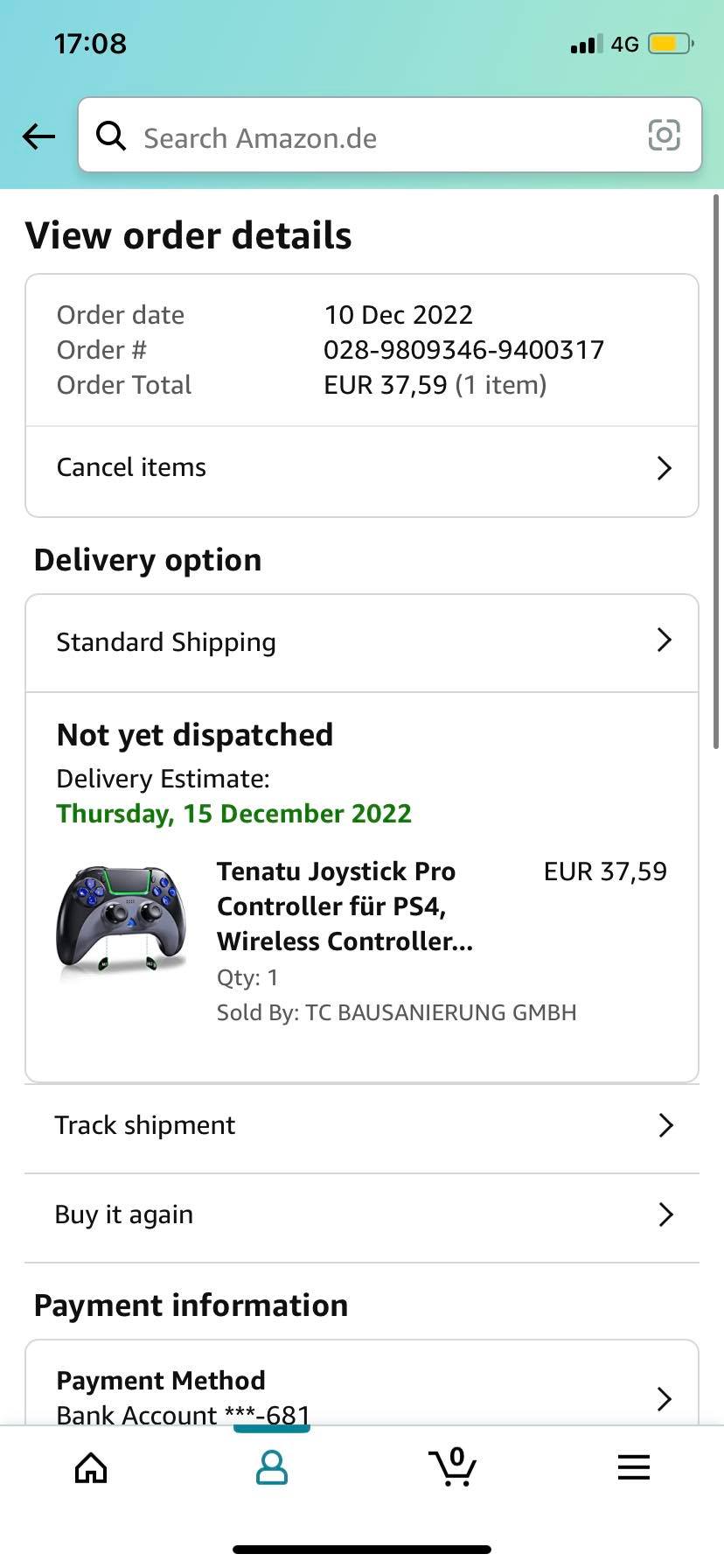Image resolution: width=724 pixels, height=1568 pixels.
Task: Open Standard Shipping chevron
Action: (x=664, y=640)
